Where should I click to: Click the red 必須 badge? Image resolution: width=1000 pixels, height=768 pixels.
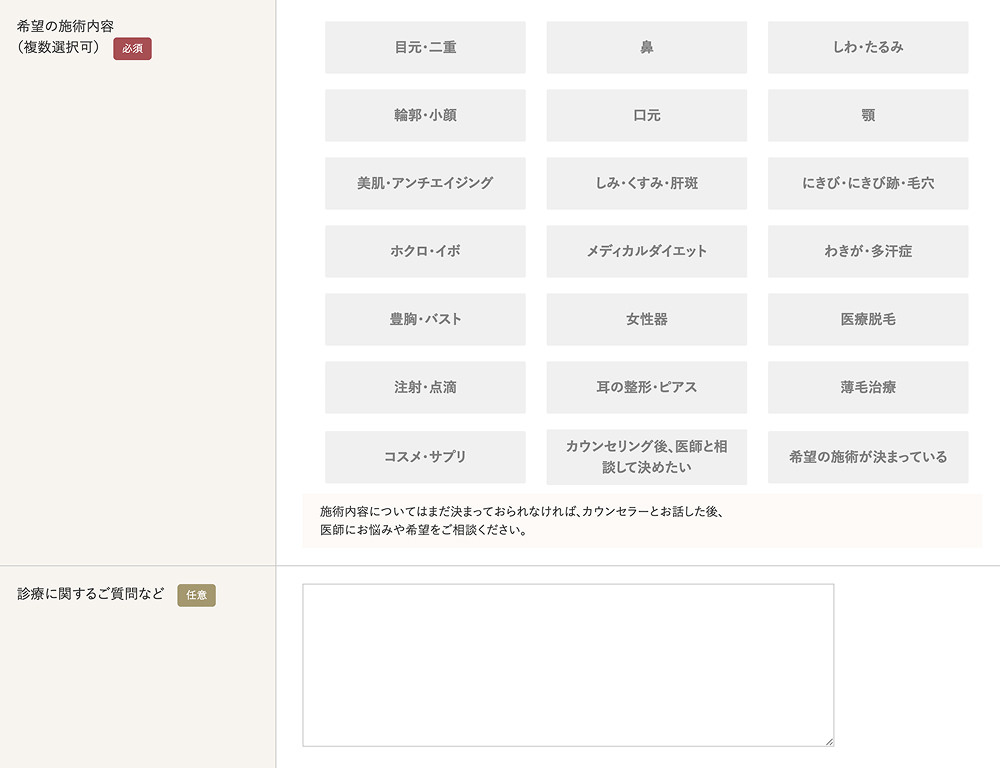tap(133, 48)
